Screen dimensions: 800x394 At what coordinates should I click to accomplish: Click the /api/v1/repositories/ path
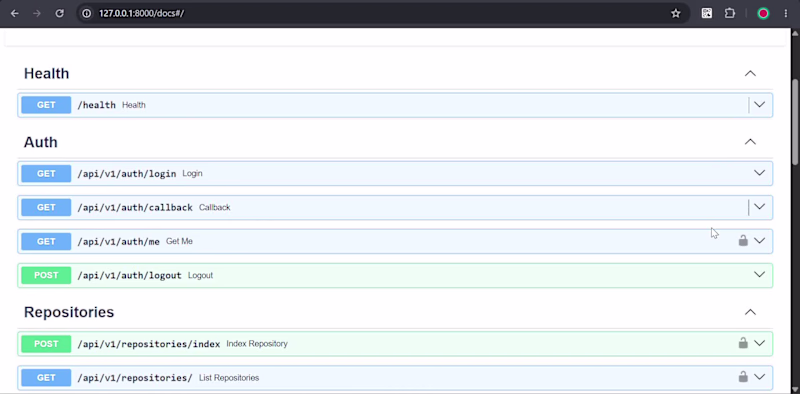pos(135,378)
